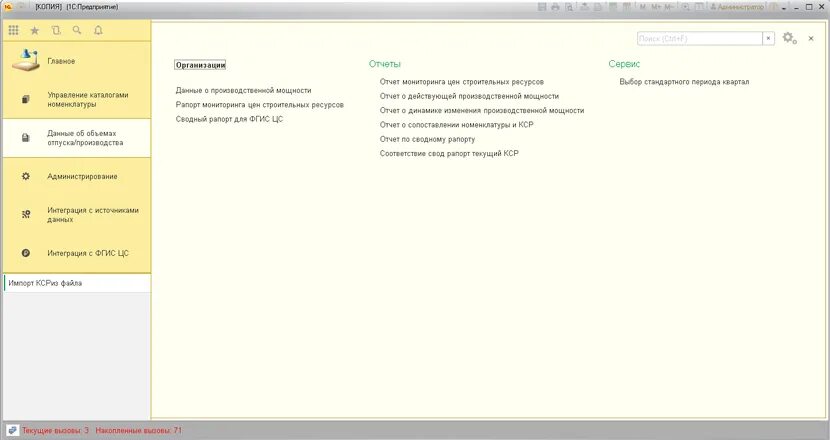Screen dimensions: 830x440
Task: Open Данные о производственной мощности
Action: pos(243,91)
